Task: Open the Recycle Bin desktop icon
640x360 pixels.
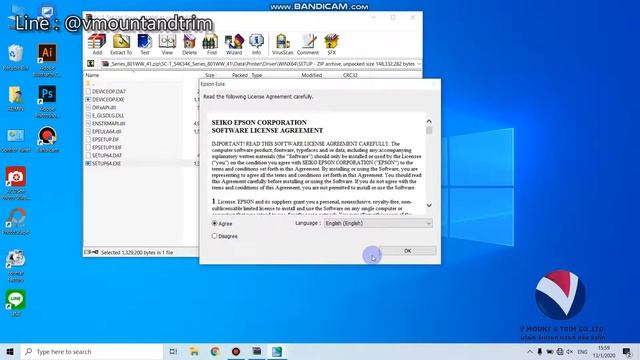Action: tap(16, 58)
